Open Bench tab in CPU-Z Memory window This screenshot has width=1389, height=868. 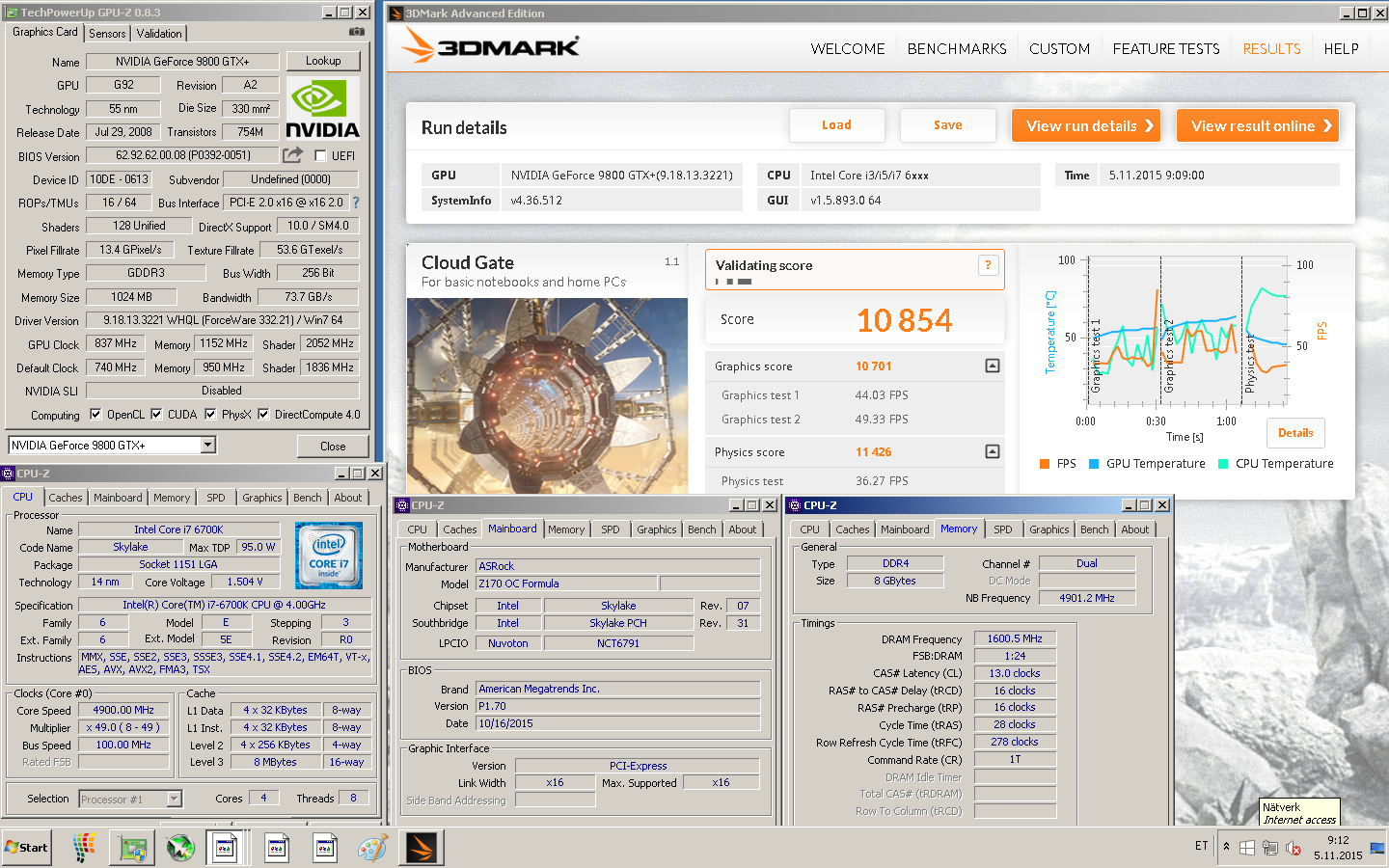pyautogui.click(x=1094, y=529)
